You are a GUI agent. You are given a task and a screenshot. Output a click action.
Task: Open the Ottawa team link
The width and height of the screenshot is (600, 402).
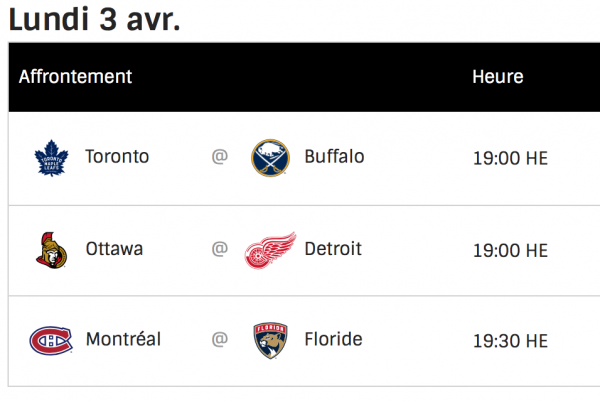click(x=114, y=249)
